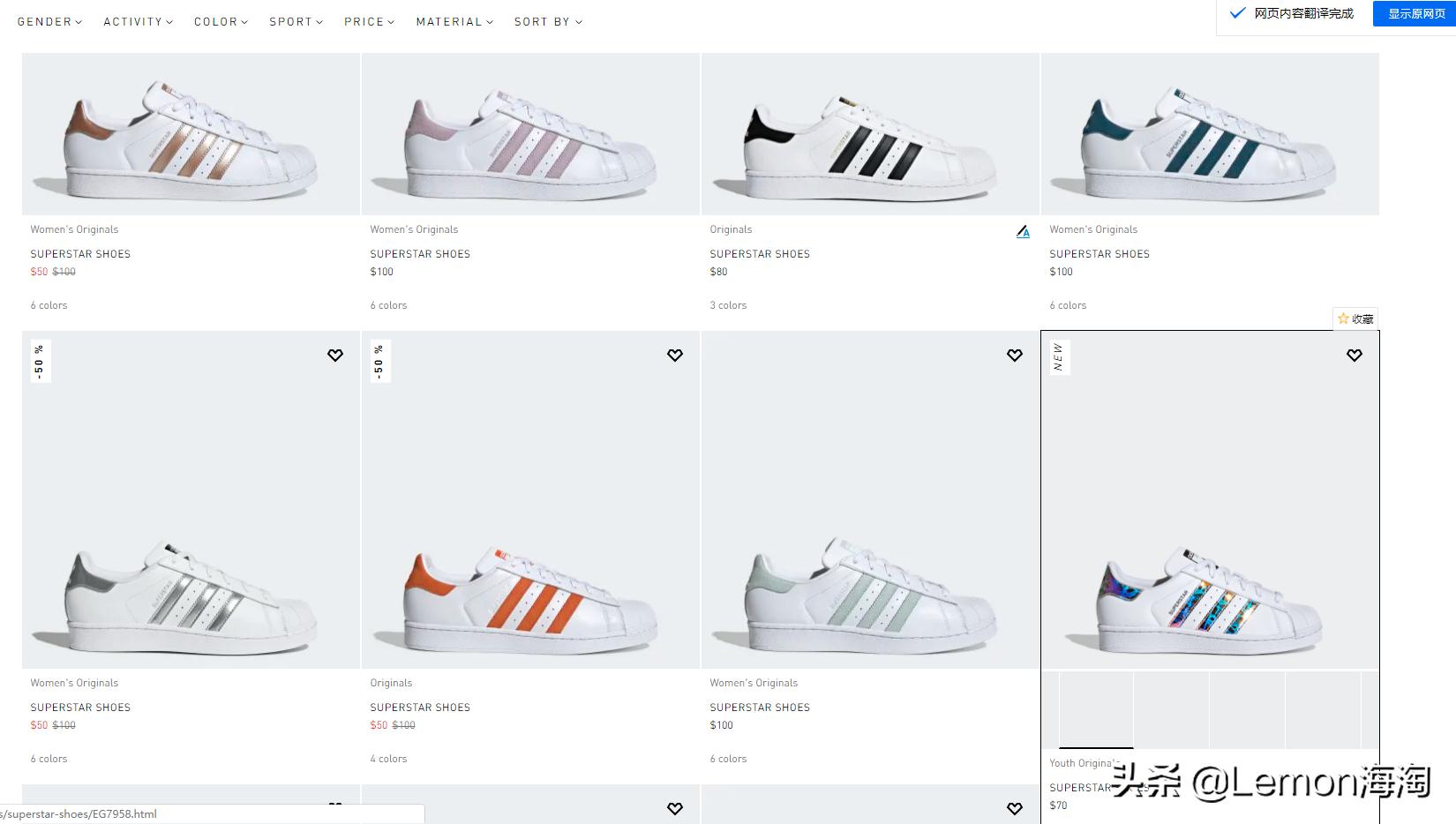Open the SORT BY dropdown
This screenshot has height=824, width=1456.
[547, 21]
